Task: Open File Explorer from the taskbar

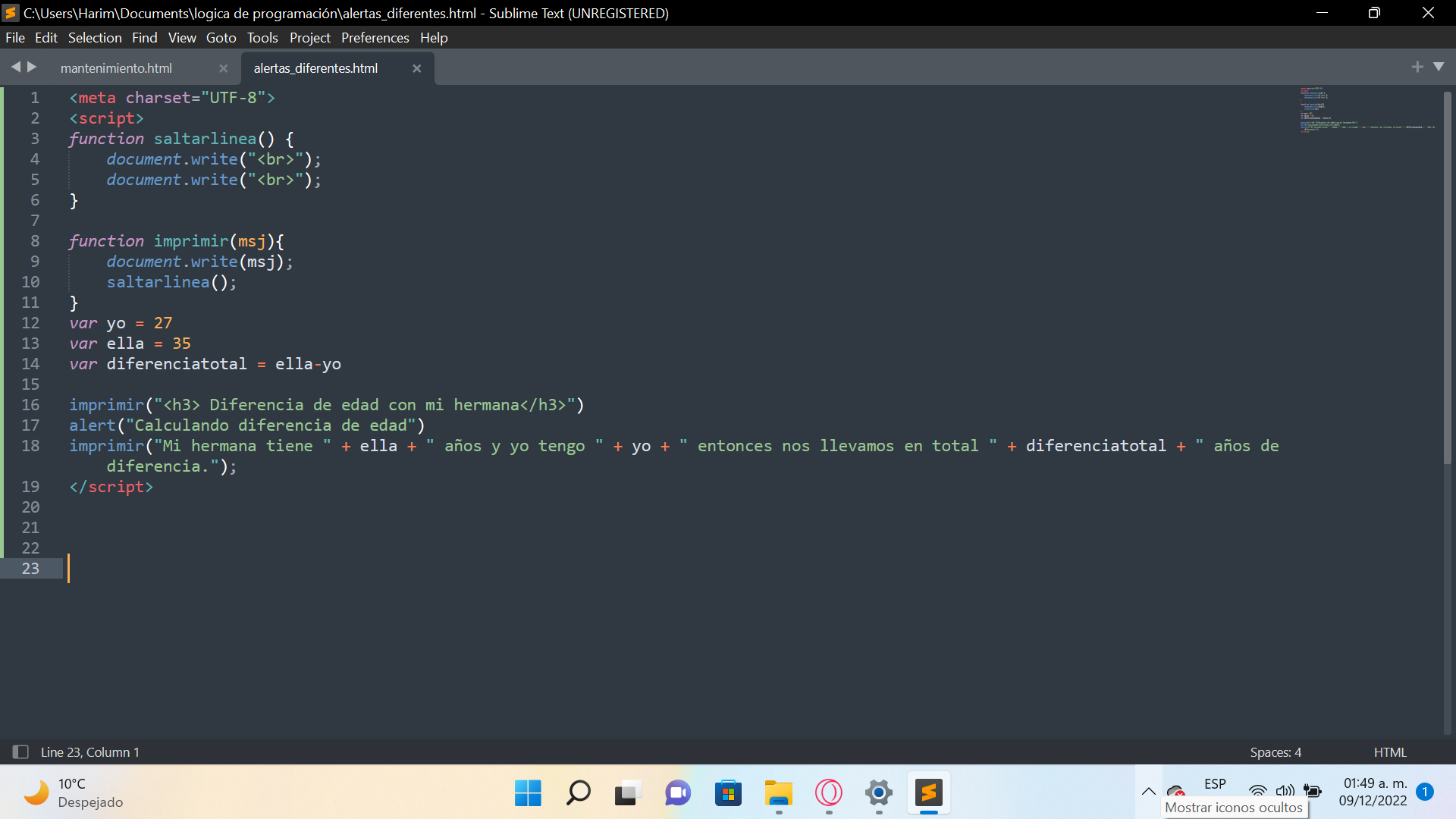Action: (x=778, y=793)
